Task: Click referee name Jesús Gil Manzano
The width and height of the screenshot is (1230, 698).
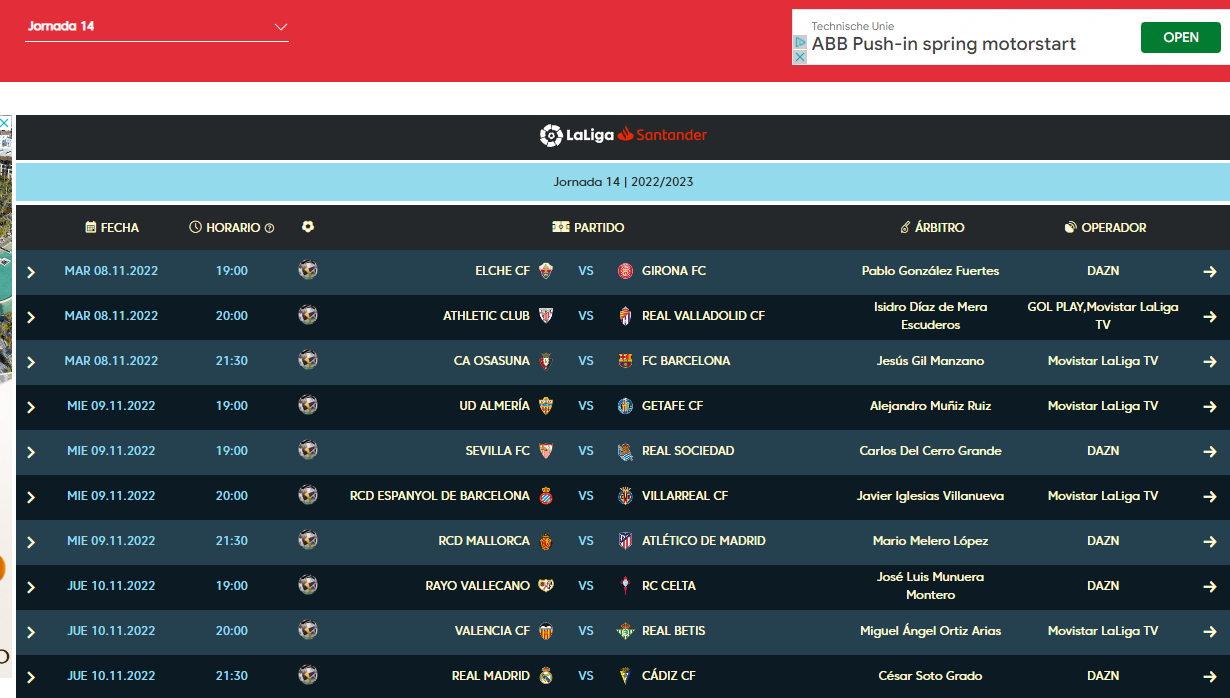Action: click(x=930, y=361)
